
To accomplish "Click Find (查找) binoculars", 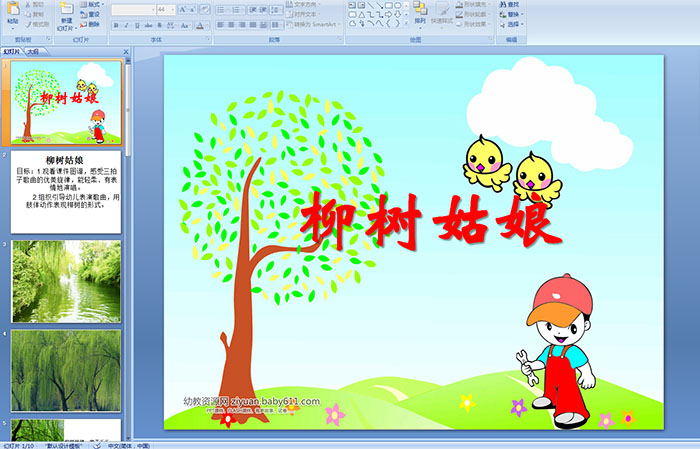I will pos(510,4).
